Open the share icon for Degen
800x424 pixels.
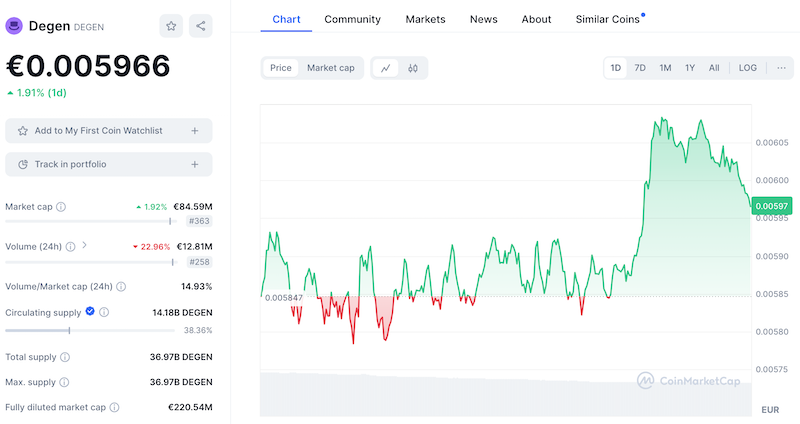pos(201,26)
